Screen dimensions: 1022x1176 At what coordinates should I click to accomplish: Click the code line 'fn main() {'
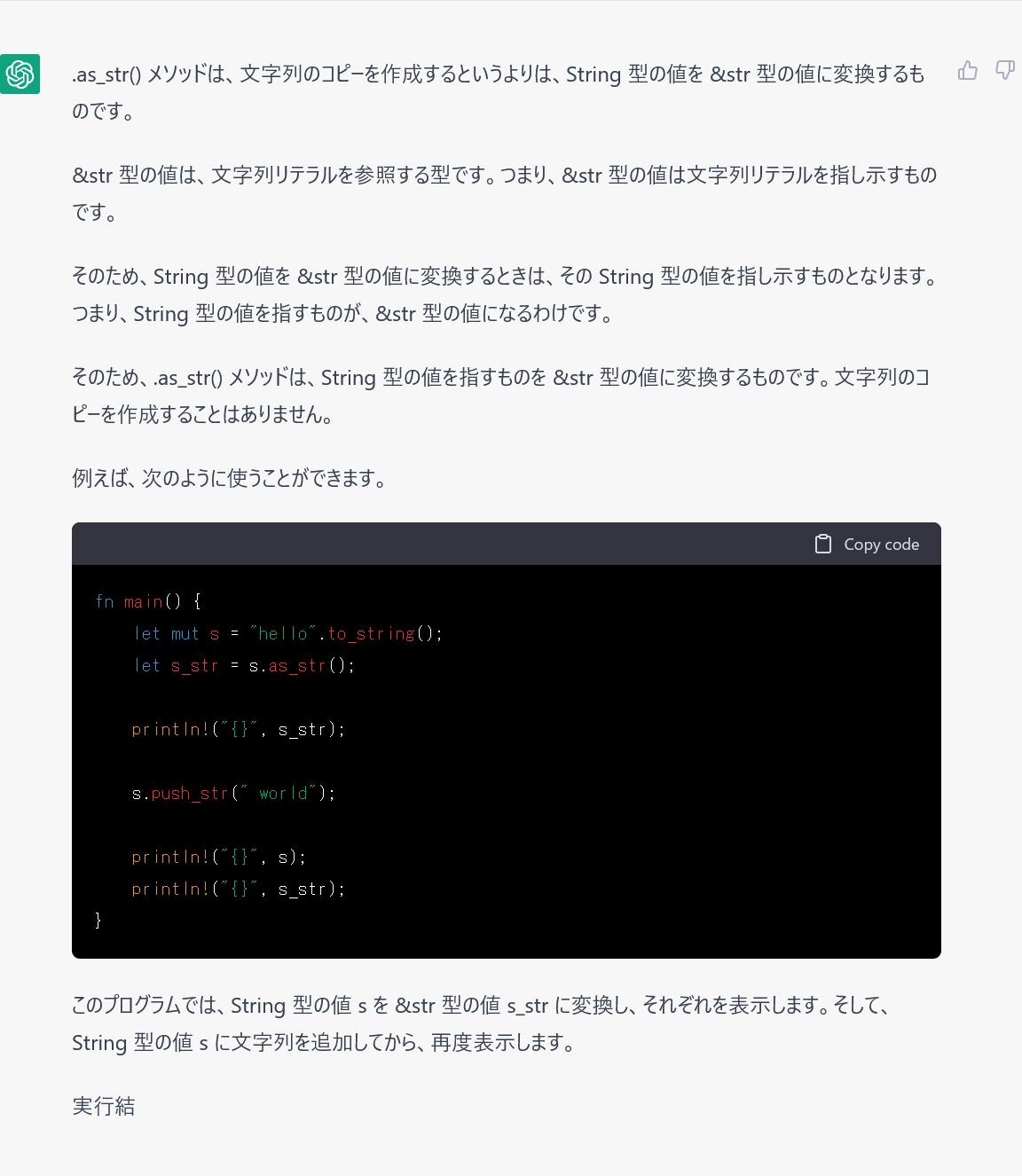point(148,601)
